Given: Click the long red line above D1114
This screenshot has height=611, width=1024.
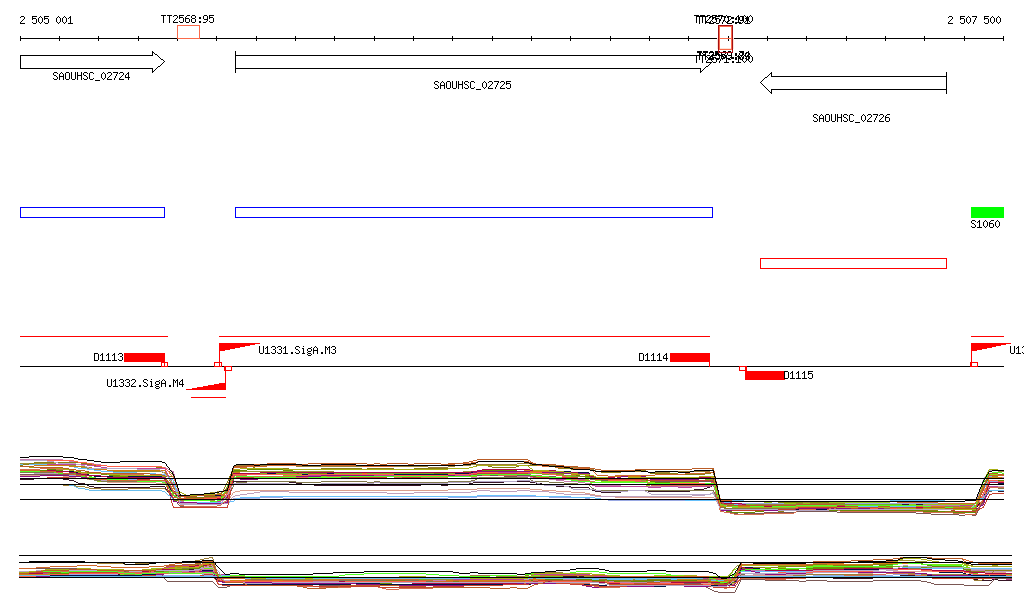Looking at the screenshot, I should tap(464, 336).
